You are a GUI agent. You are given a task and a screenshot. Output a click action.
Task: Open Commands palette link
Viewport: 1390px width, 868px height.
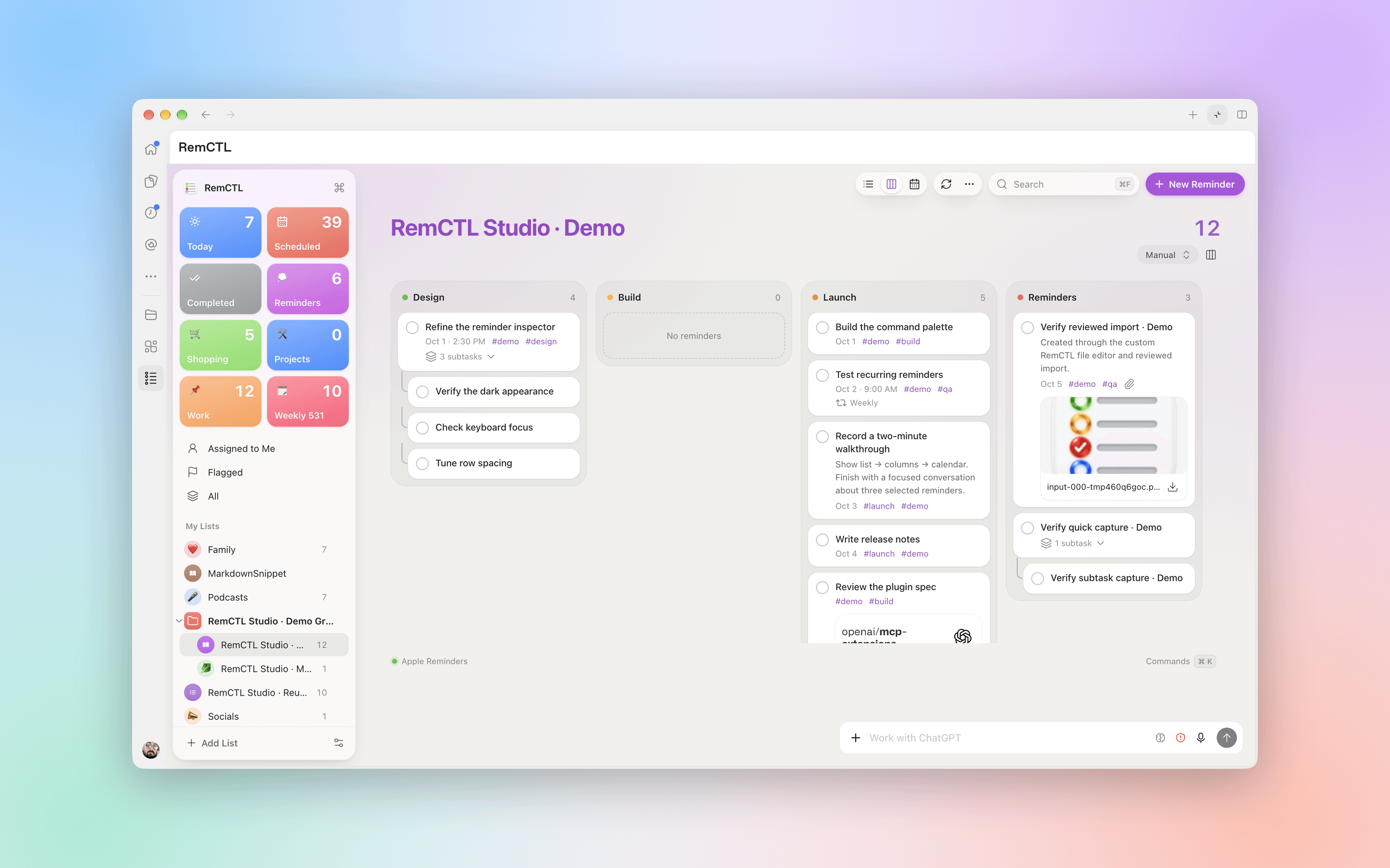(1180, 661)
